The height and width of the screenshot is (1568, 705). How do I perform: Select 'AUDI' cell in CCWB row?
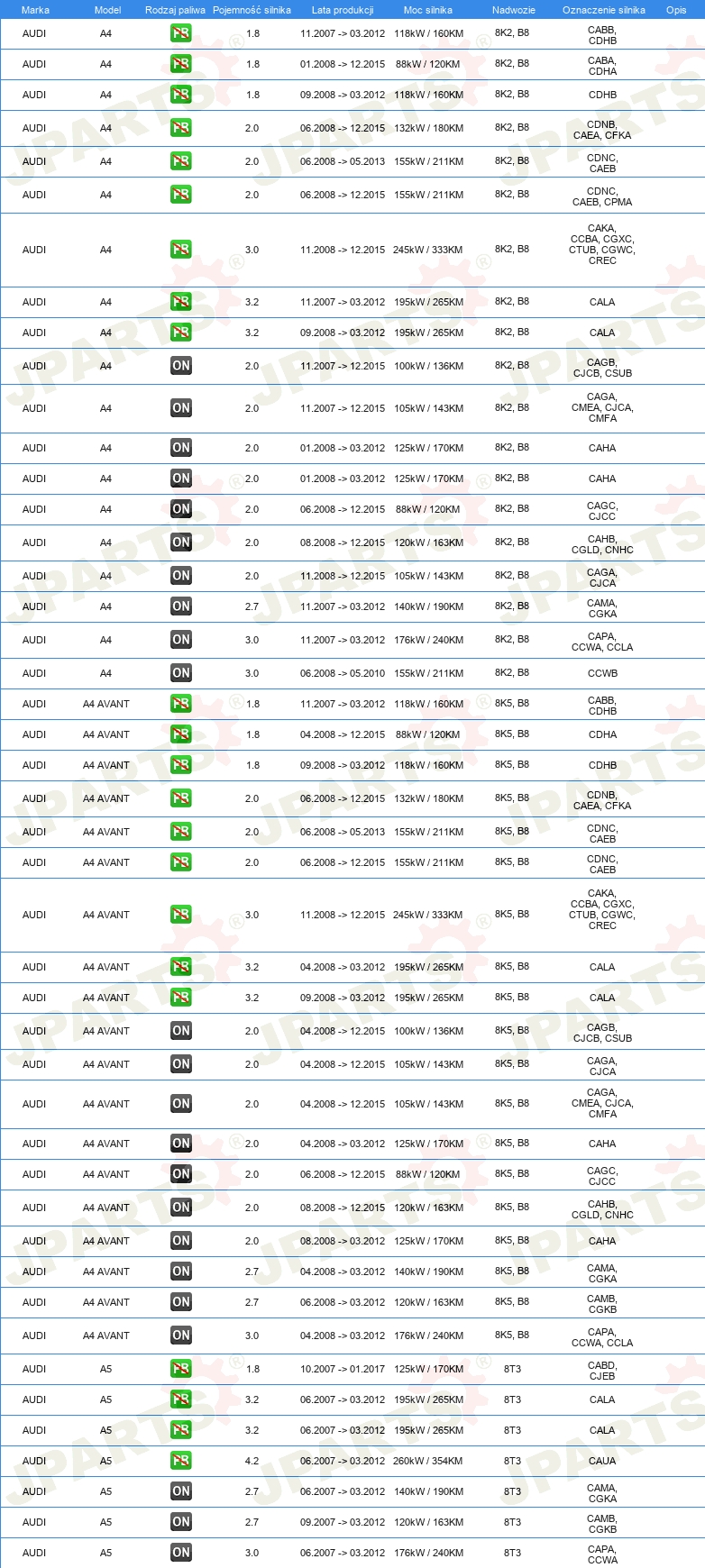(x=34, y=673)
